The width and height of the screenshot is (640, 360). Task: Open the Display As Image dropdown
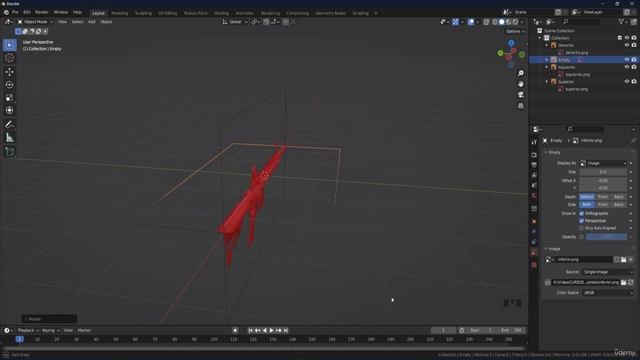pos(603,163)
